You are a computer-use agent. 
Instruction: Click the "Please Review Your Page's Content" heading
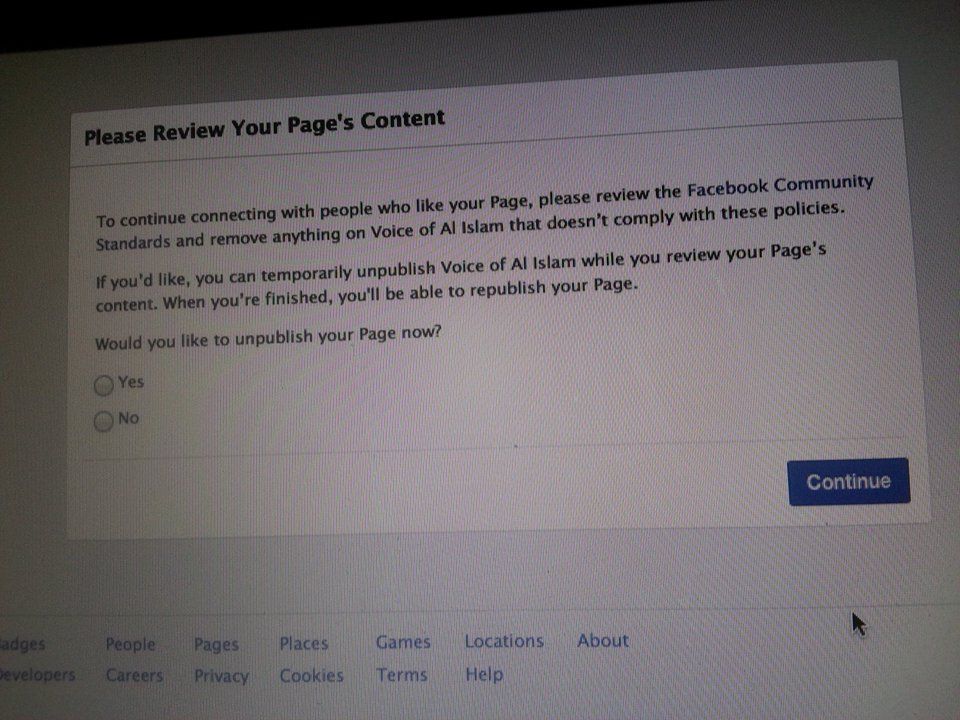pyautogui.click(x=264, y=127)
